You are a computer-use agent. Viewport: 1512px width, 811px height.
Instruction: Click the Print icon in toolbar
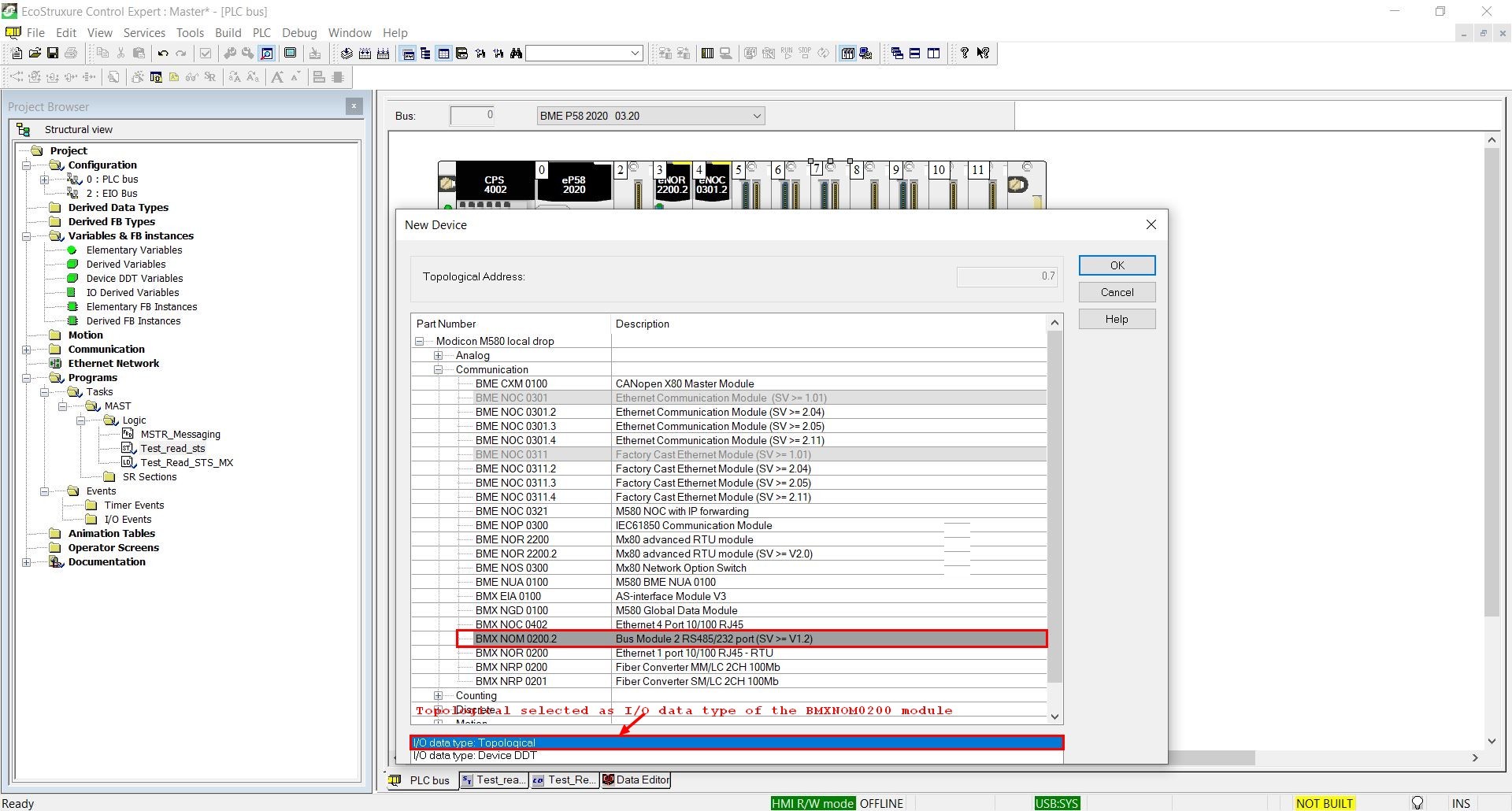tap(71, 54)
